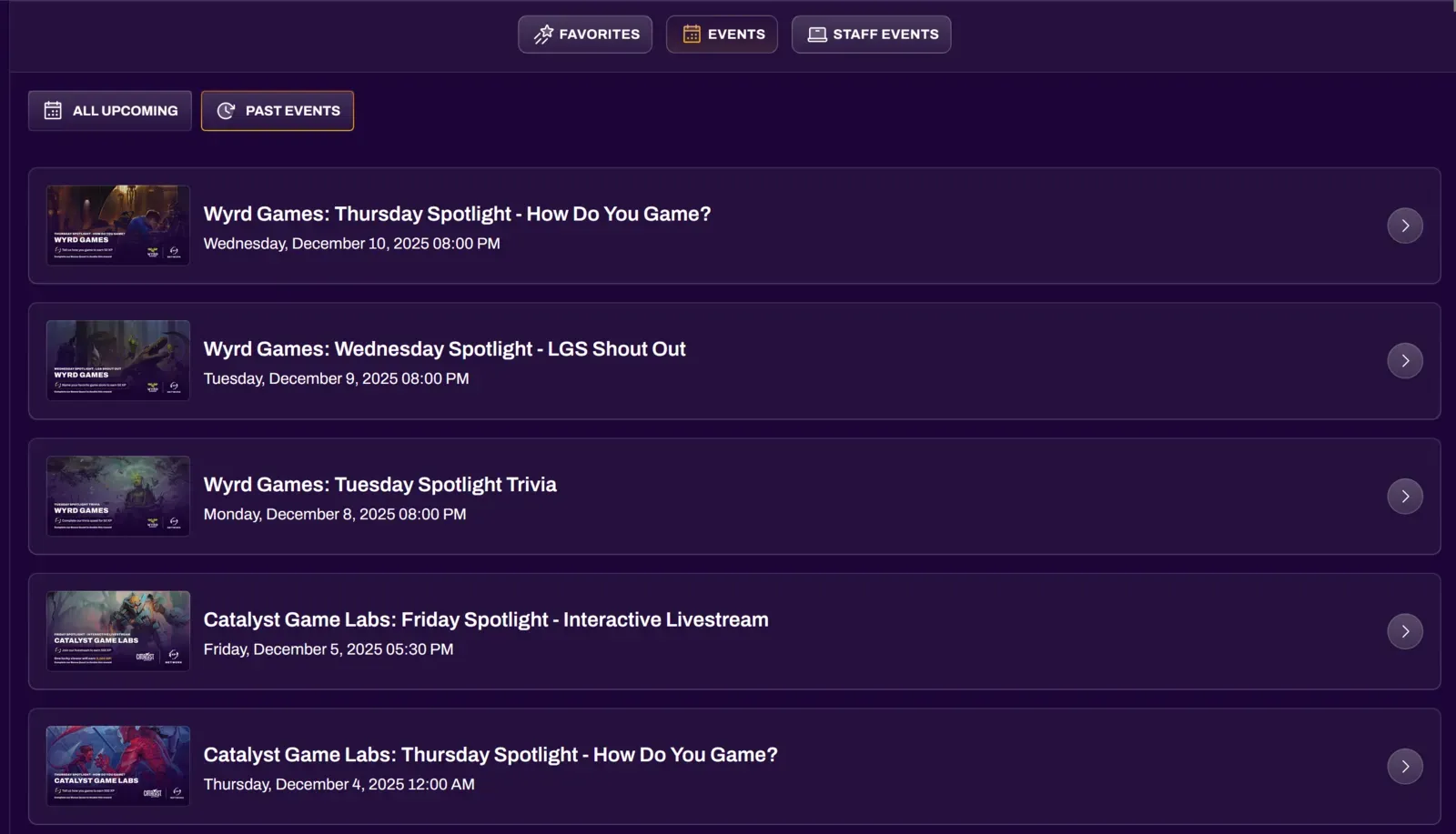
Task: Click chevron for Catalyst Thursday Spotlight event
Action: coord(1404,767)
